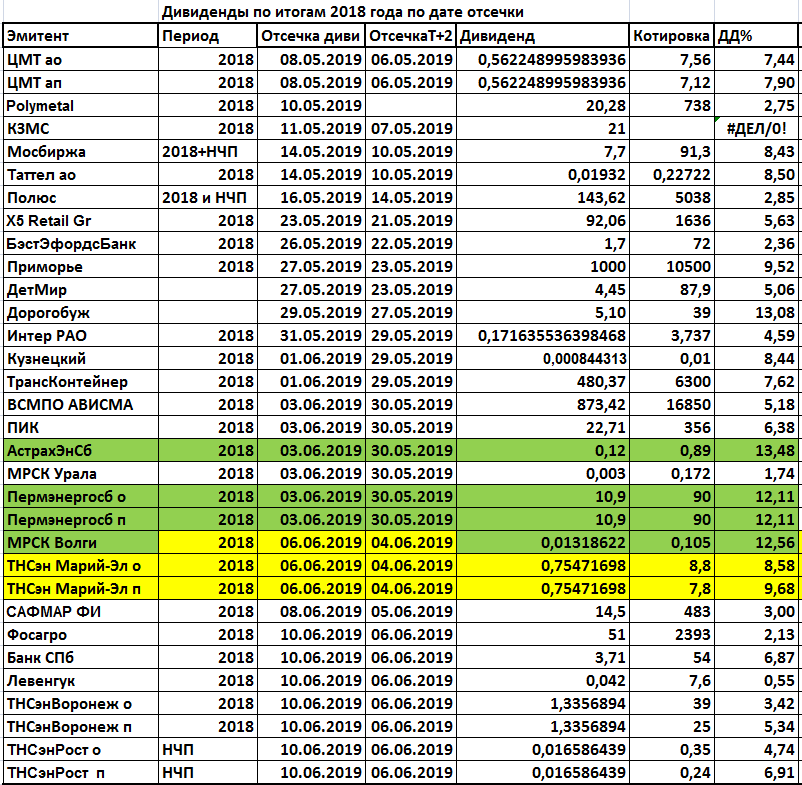Image resolution: width=802 pixels, height=785 pixels.
Task: Select the 'КЗМС' issuer cell
Action: (81, 128)
